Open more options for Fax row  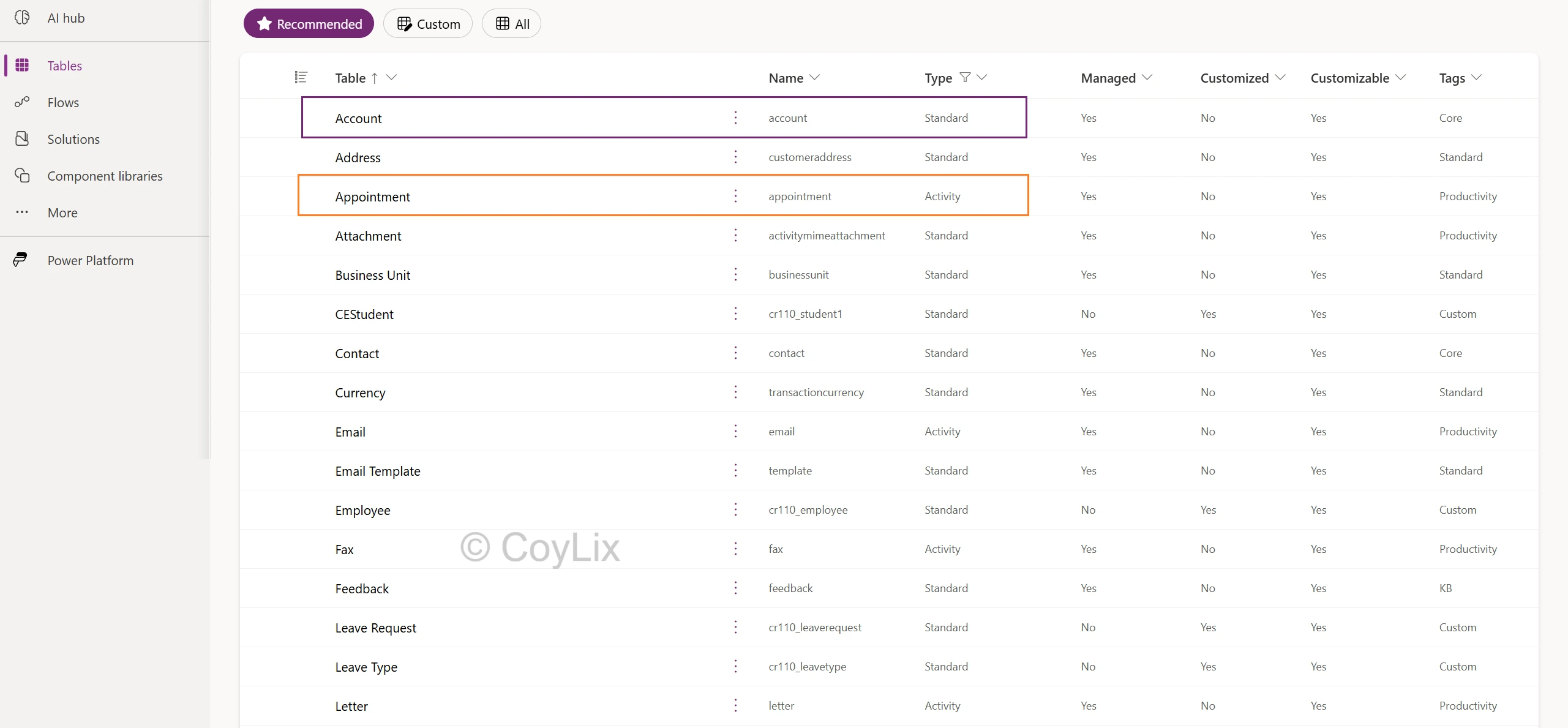[735, 549]
